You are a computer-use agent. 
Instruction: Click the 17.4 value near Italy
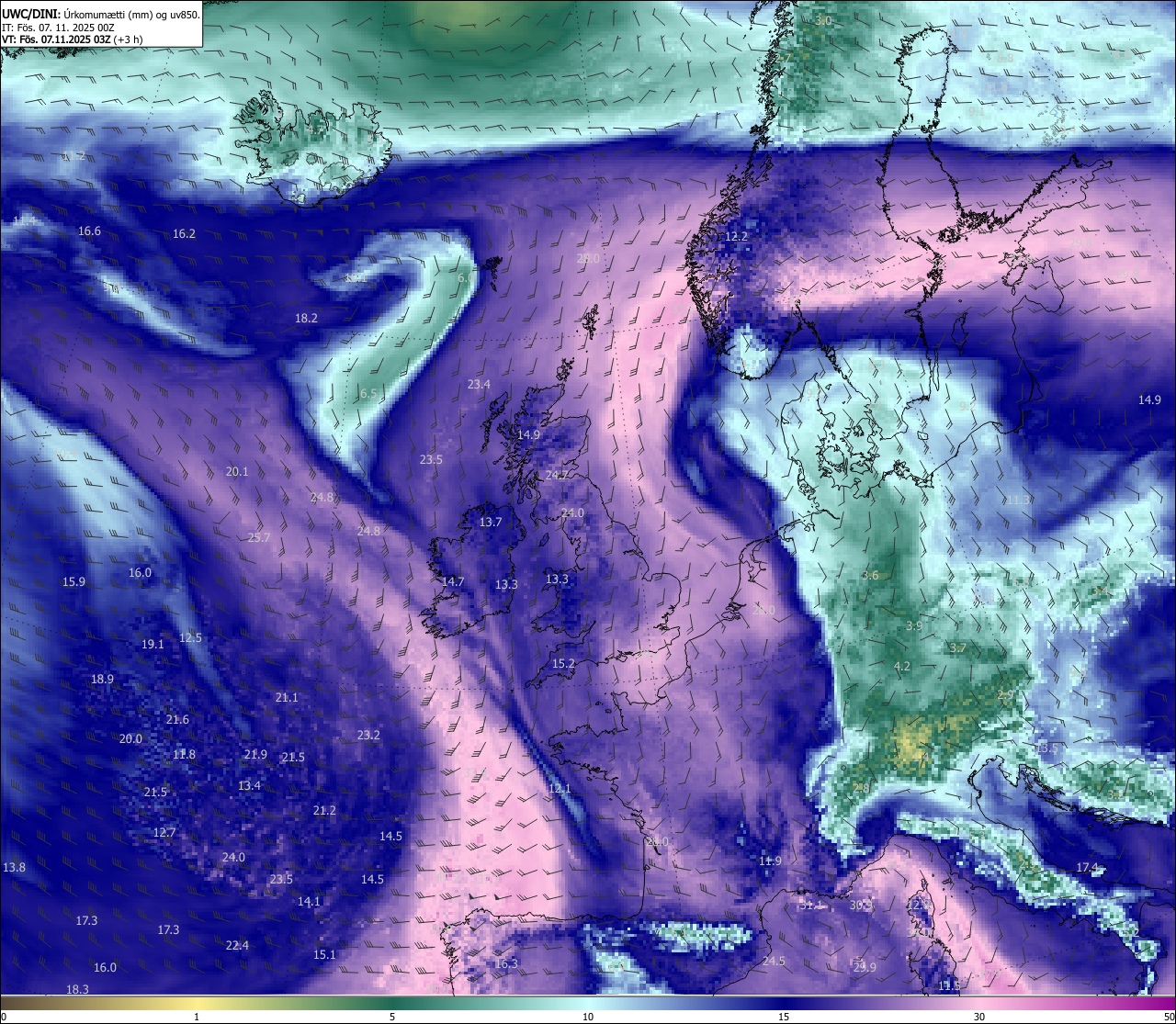[1087, 868]
